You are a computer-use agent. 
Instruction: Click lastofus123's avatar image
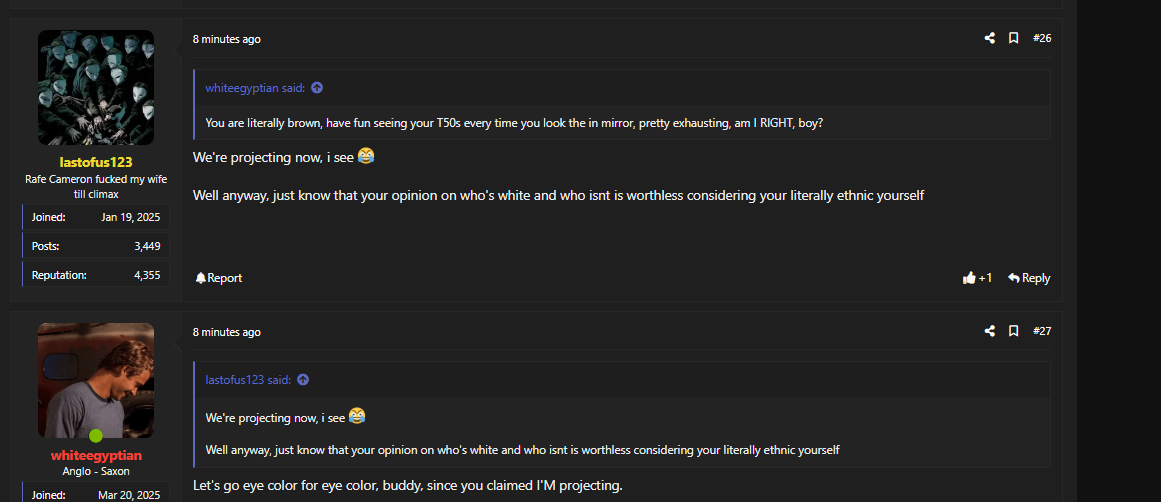point(96,88)
